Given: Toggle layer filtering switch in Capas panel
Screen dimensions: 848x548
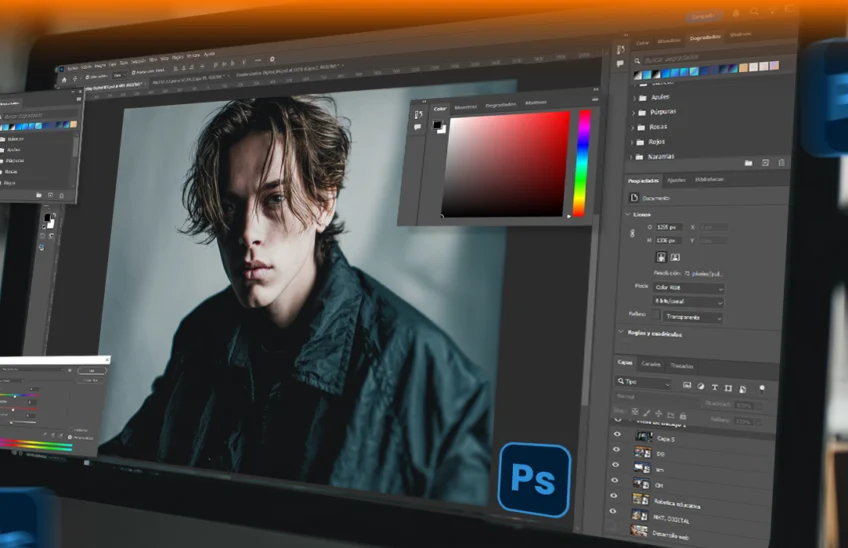Looking at the screenshot, I should 762,388.
